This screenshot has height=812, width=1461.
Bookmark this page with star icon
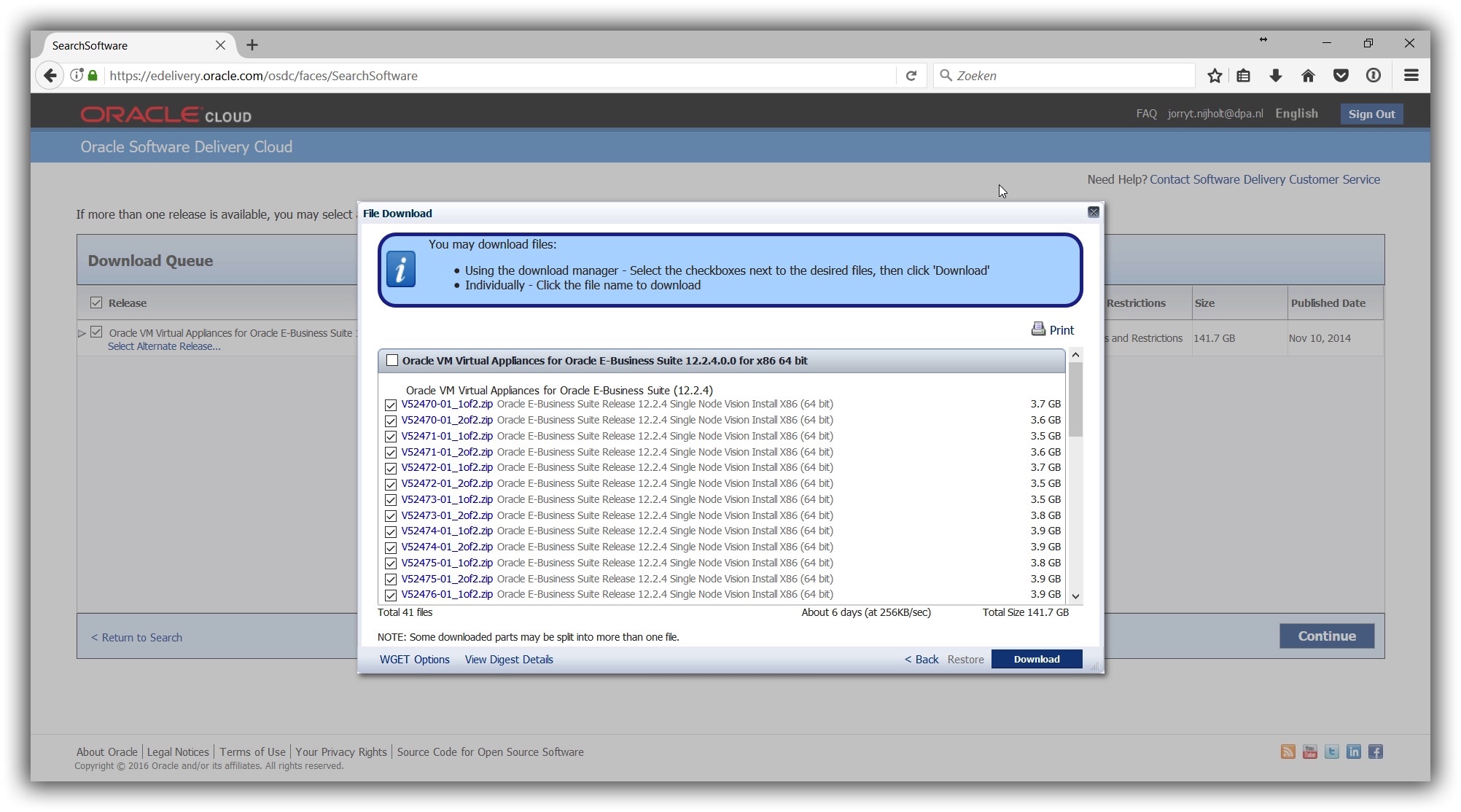point(1215,76)
